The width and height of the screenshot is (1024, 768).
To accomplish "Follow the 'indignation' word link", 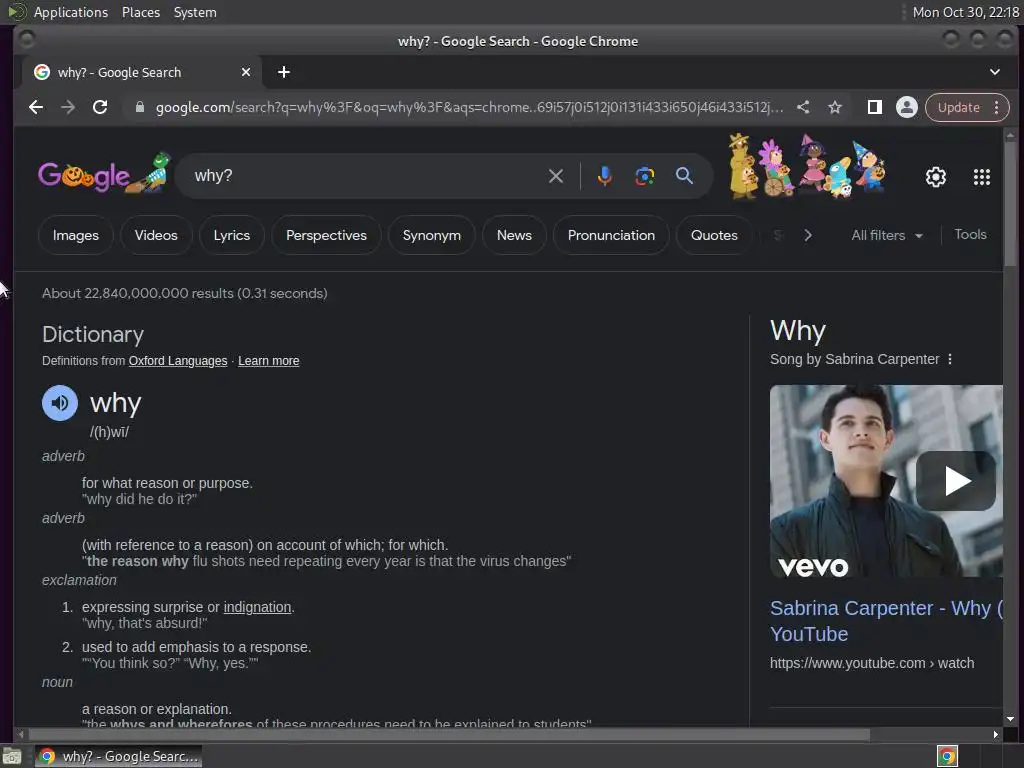I will (257, 607).
